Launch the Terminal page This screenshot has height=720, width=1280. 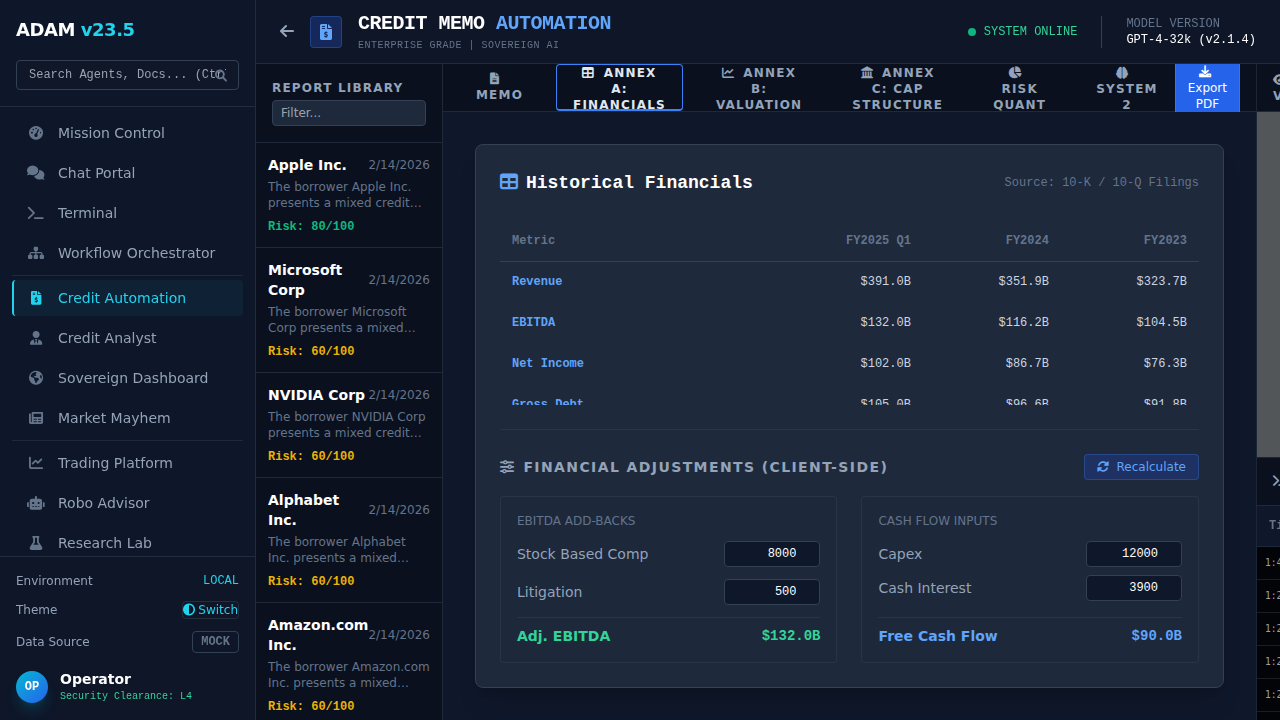click(x=87, y=213)
